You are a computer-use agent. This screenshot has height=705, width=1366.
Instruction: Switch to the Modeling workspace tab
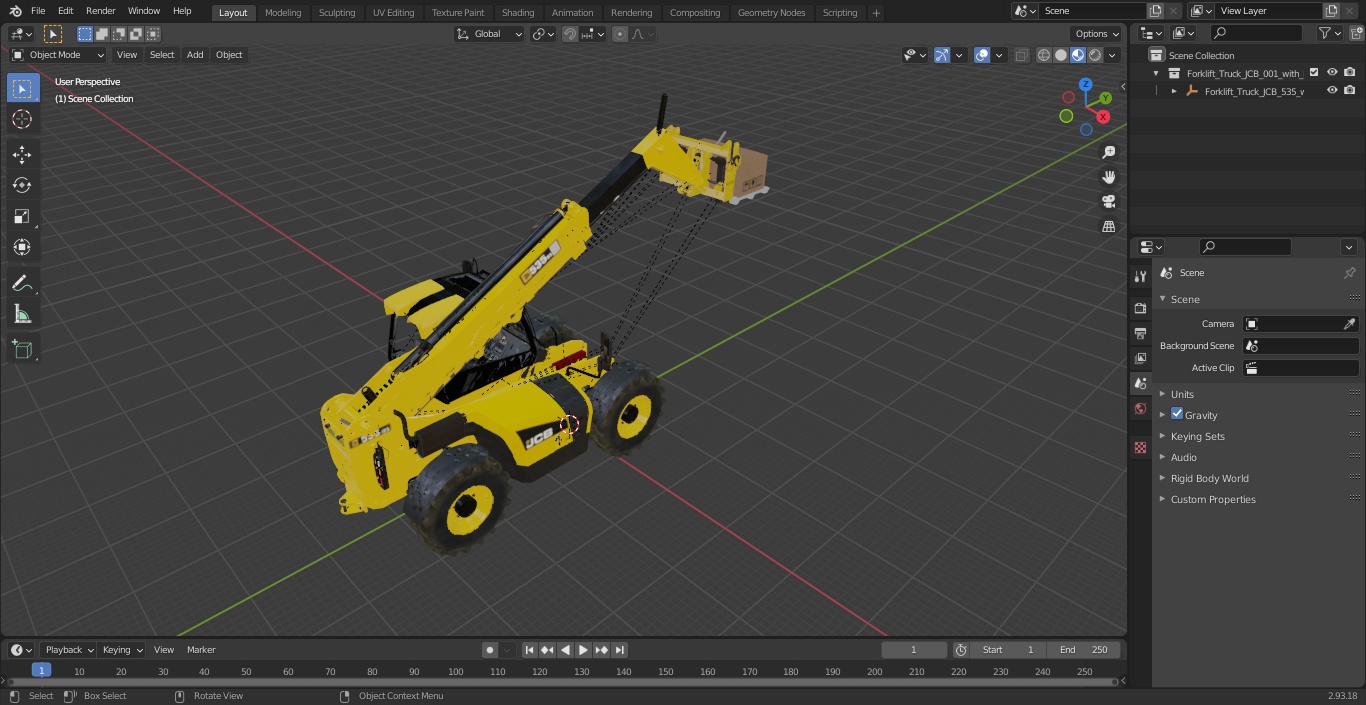(x=283, y=12)
